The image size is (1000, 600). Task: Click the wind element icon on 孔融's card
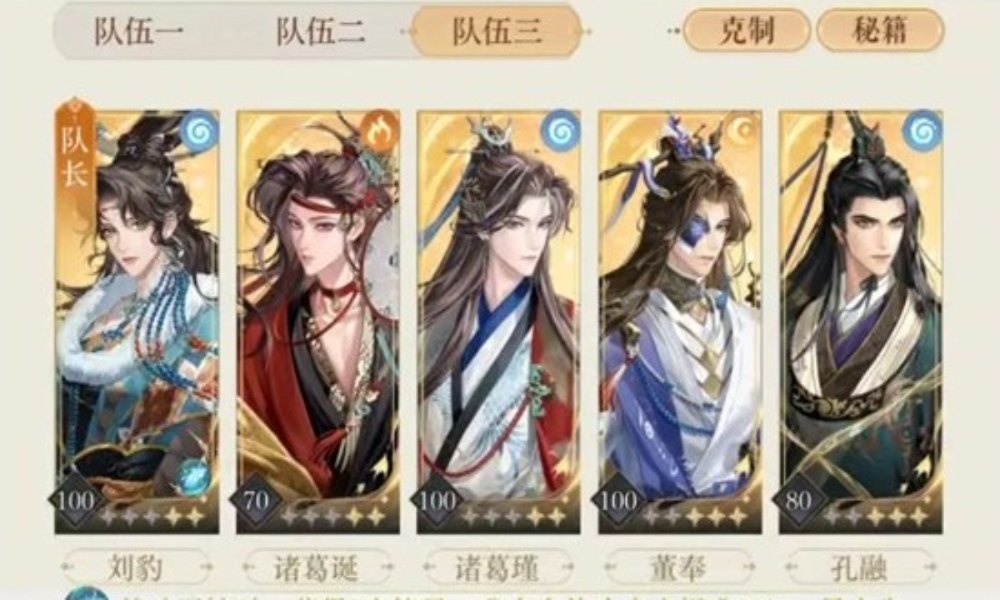coord(922,132)
